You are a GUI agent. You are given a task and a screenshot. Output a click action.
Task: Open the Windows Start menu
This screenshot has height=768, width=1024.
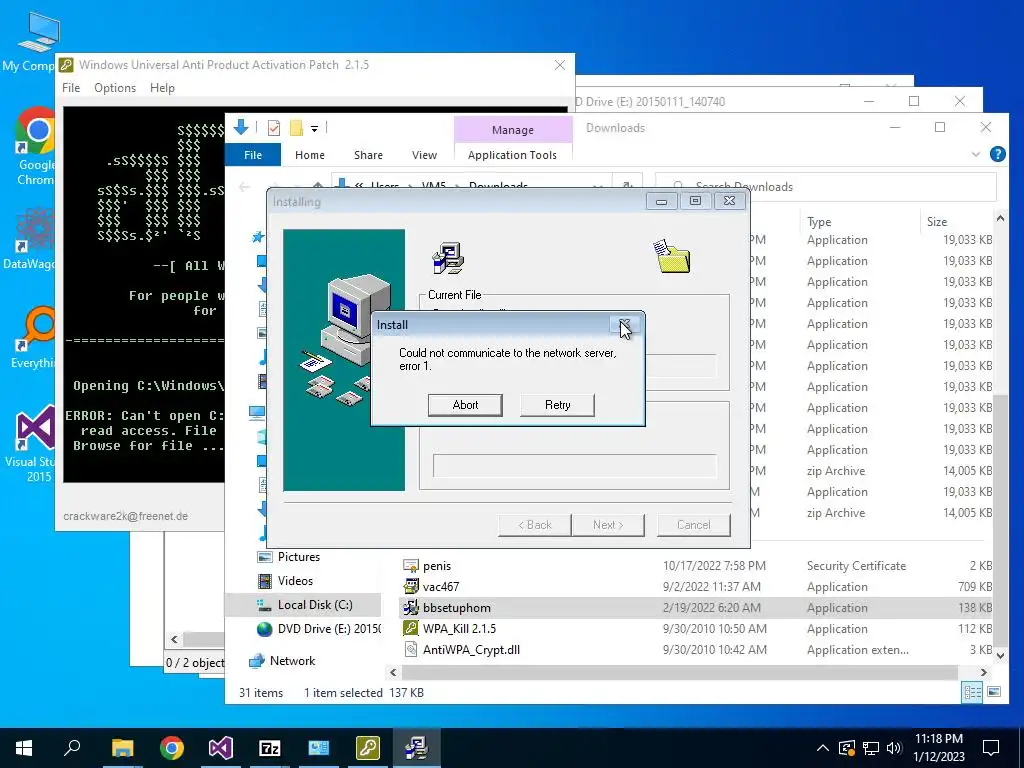click(x=24, y=748)
